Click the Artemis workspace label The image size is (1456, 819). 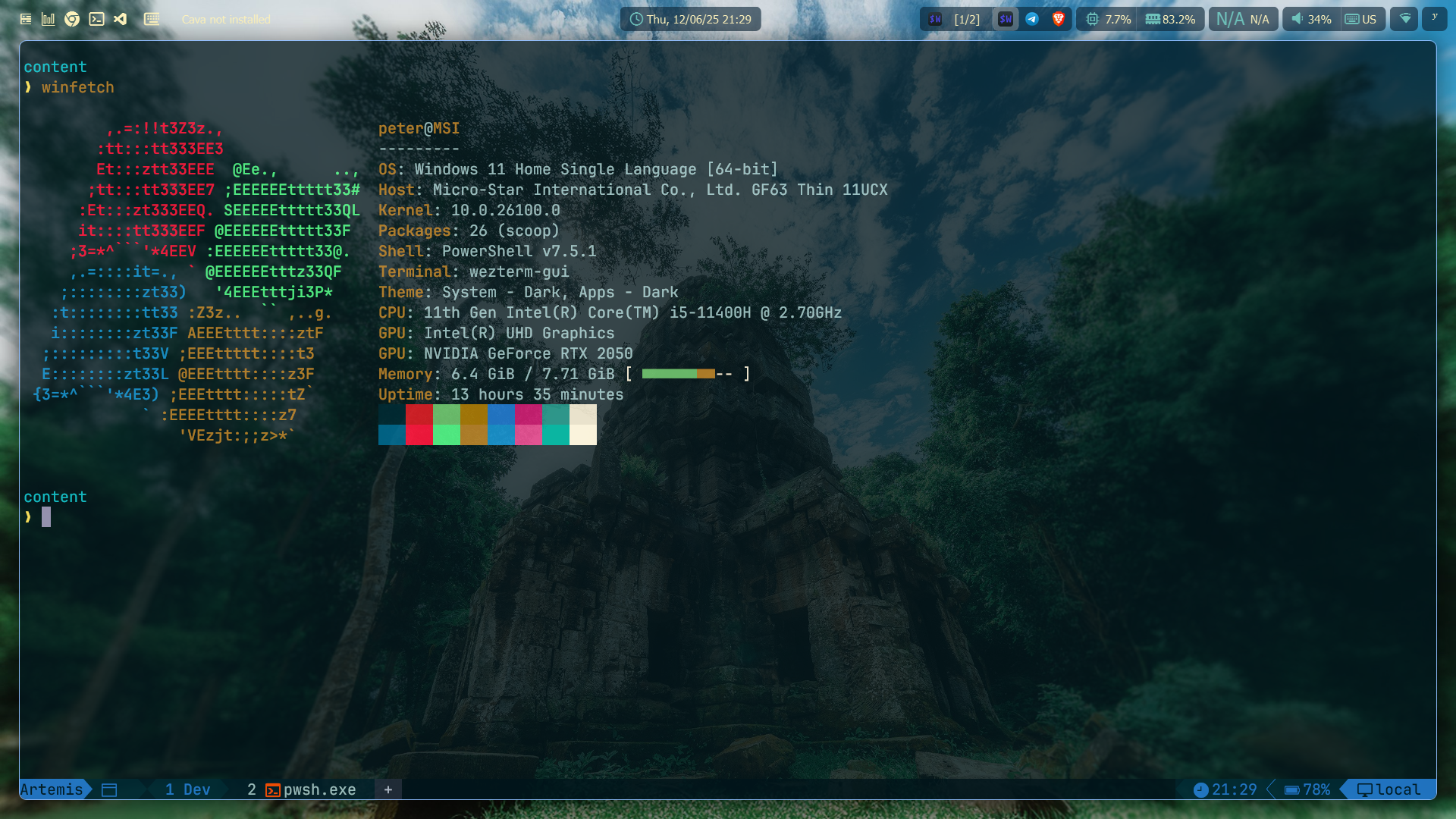point(52,789)
